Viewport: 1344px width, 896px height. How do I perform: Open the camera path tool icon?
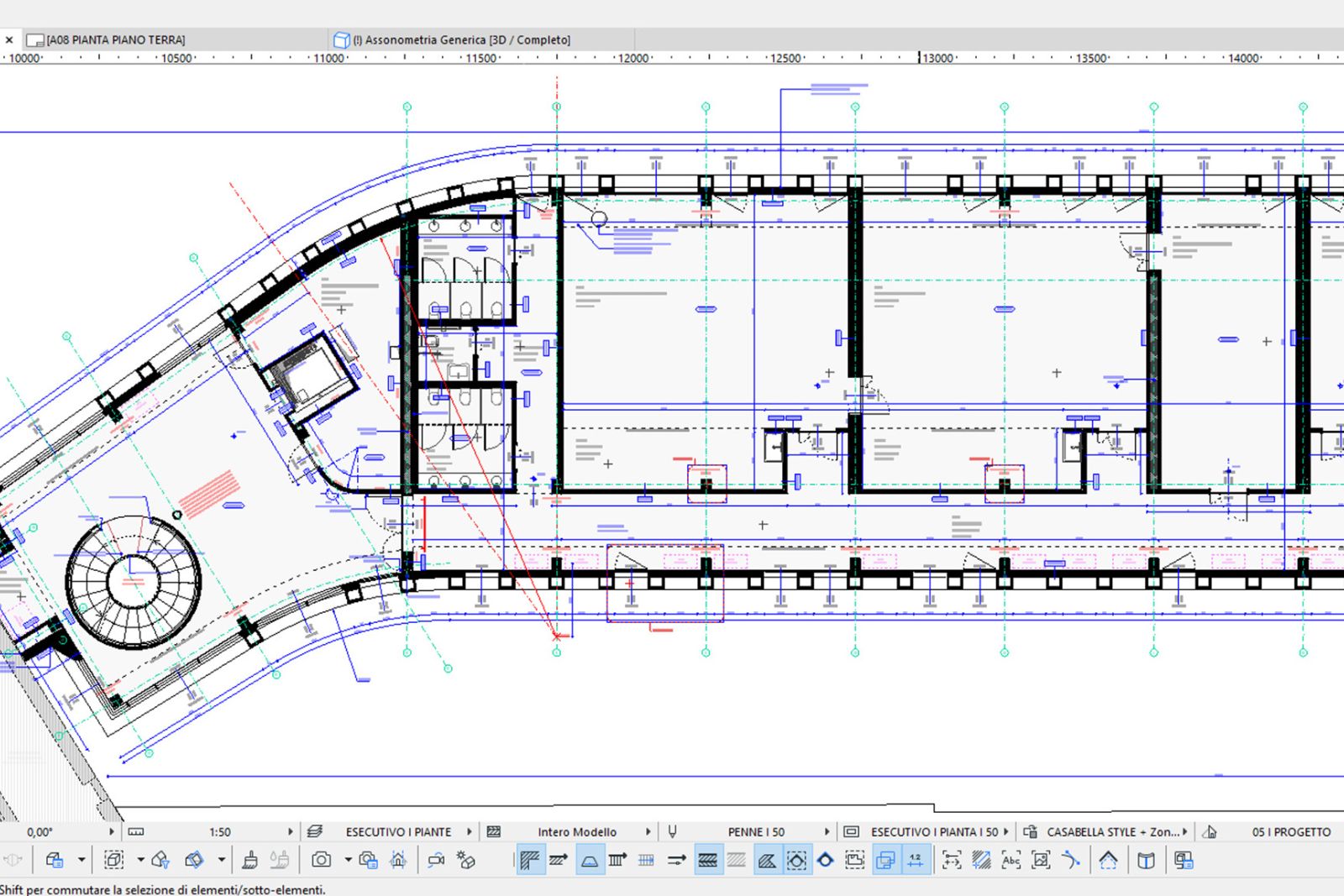point(437,860)
